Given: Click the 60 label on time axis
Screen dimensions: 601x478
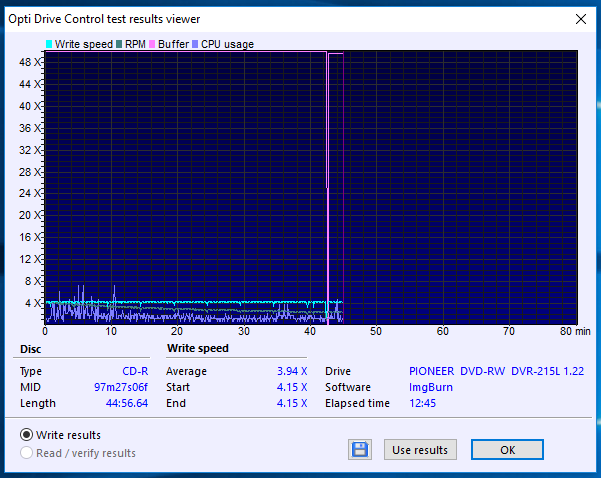Looking at the screenshot, I should [442, 331].
